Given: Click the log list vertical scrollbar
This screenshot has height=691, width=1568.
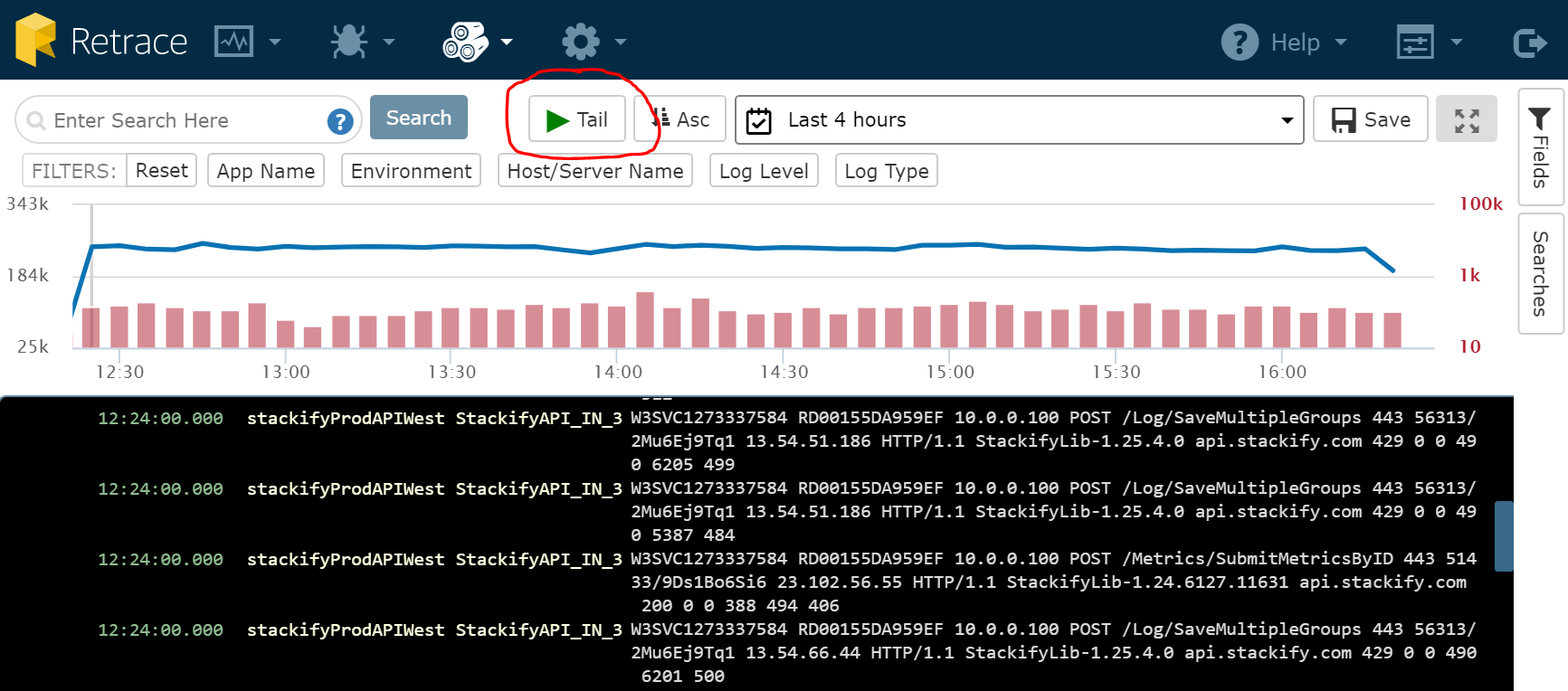Looking at the screenshot, I should click(1504, 536).
